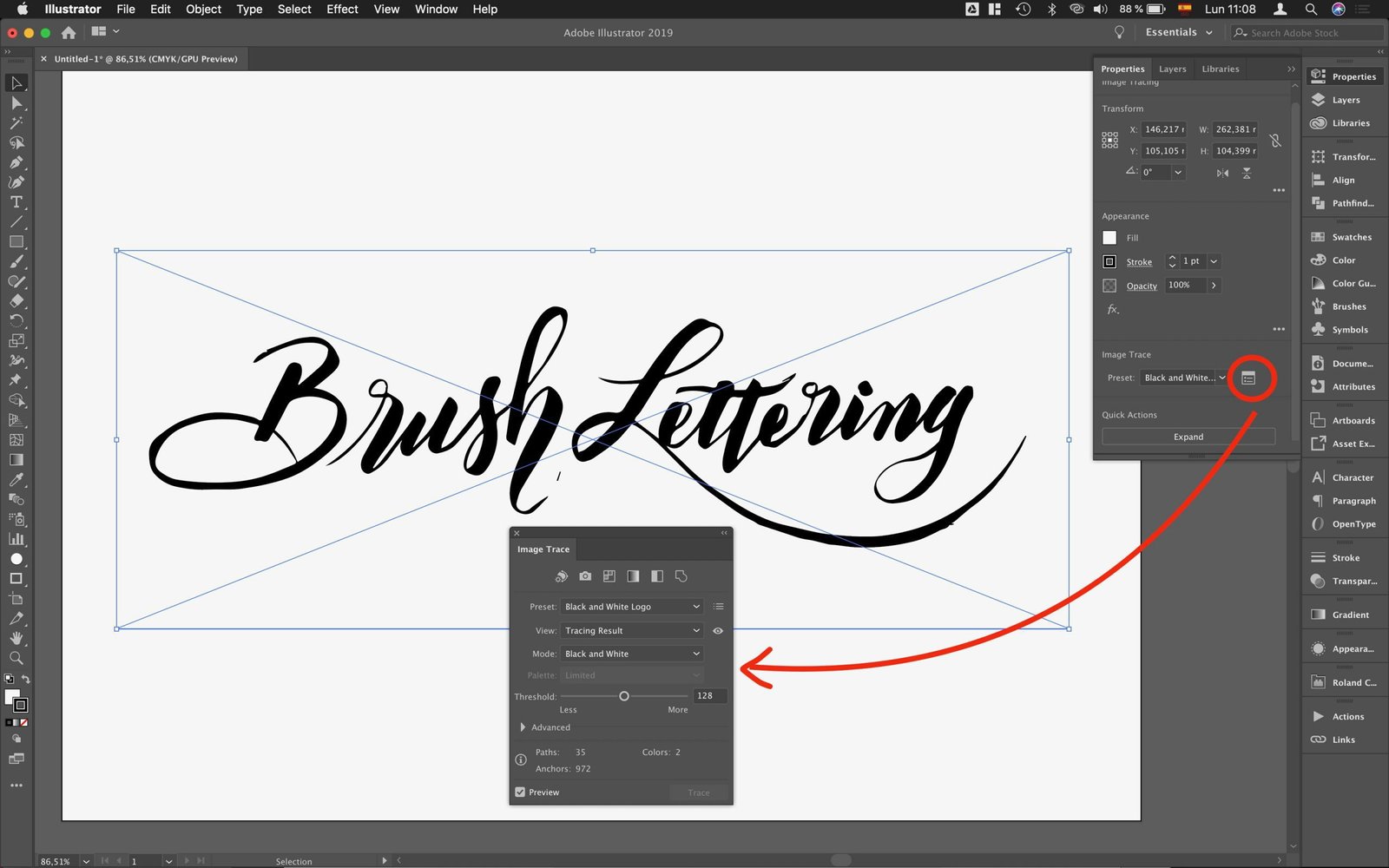
Task: Open the rotation angle dropdown
Action: [x=1178, y=173]
